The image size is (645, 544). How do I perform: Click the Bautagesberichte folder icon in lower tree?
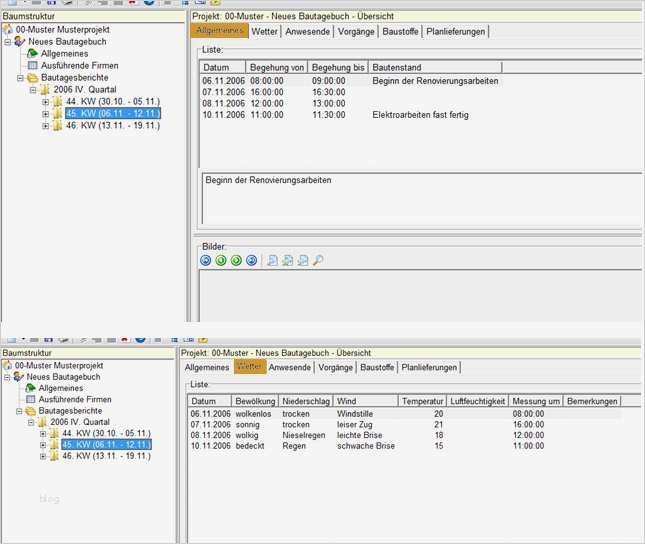tap(30, 411)
